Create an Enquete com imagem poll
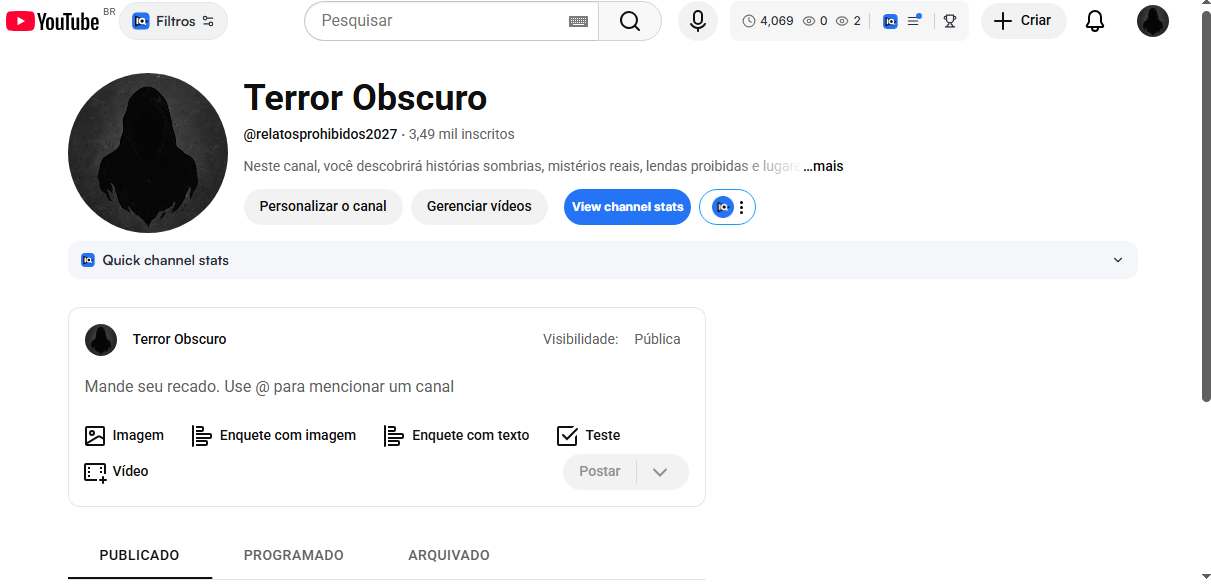Screen dimensions: 1211x584 point(274,435)
